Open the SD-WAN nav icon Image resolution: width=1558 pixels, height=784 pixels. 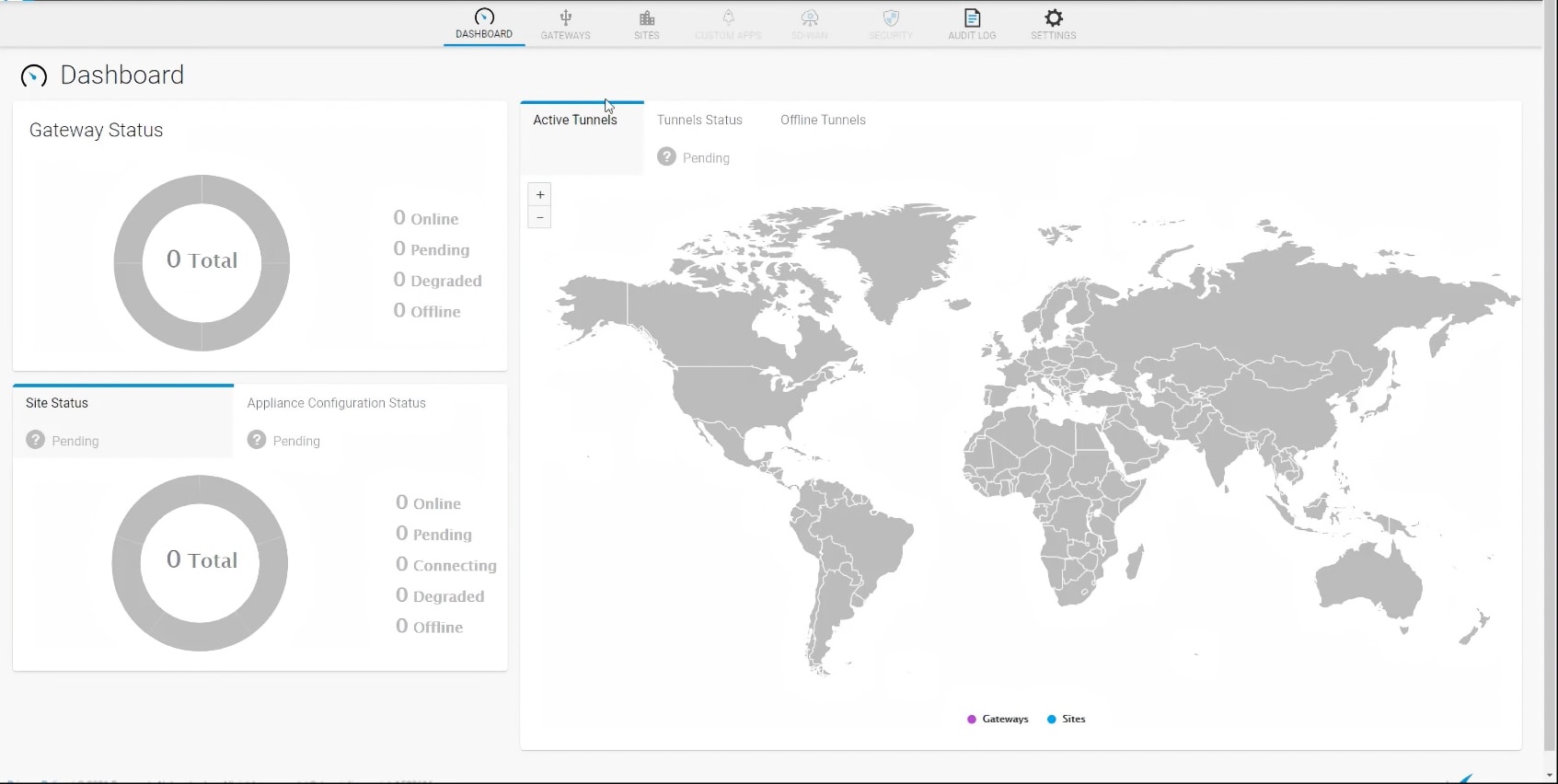810,17
